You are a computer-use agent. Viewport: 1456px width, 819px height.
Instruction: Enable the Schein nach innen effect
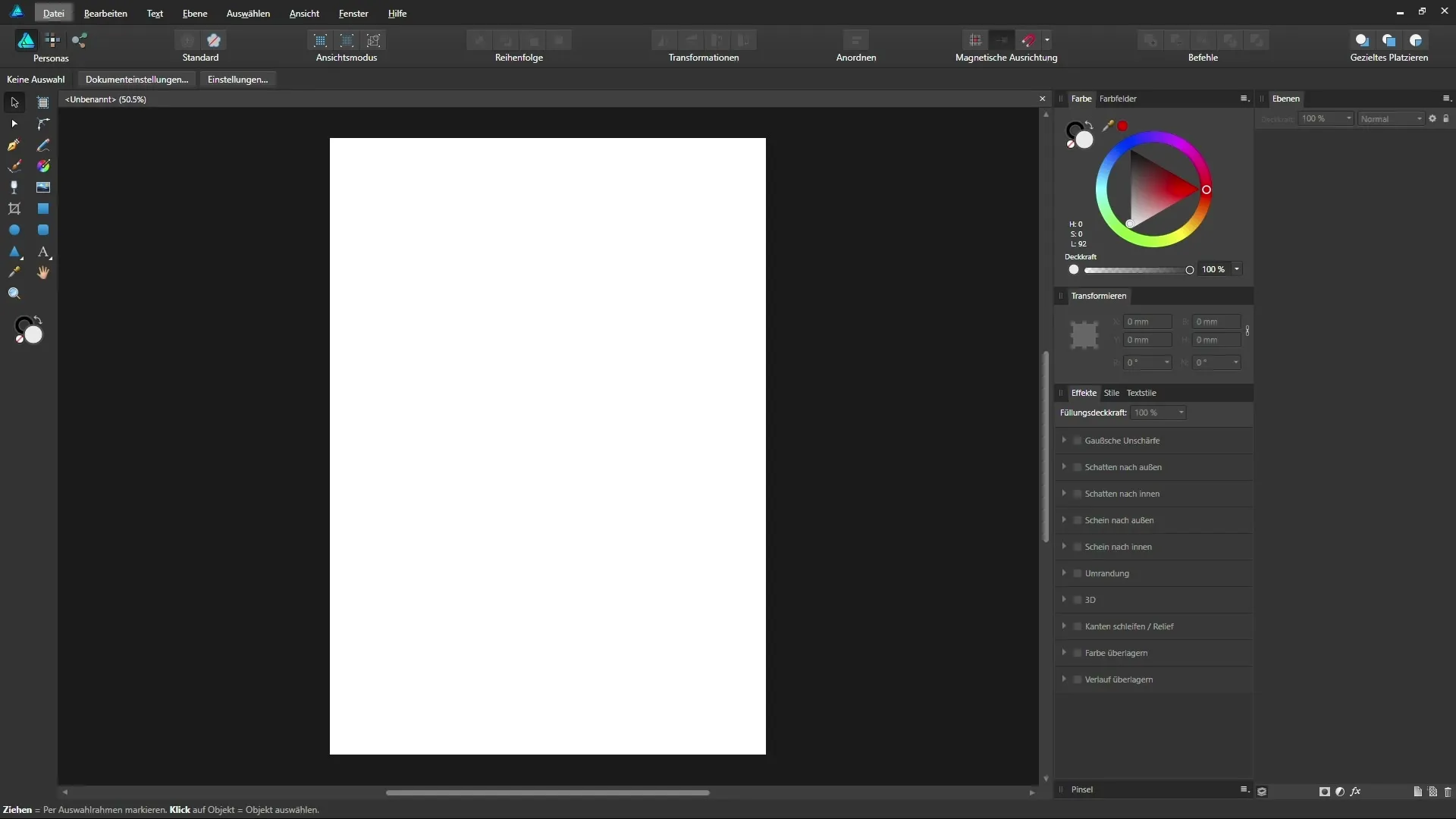[x=1077, y=547]
